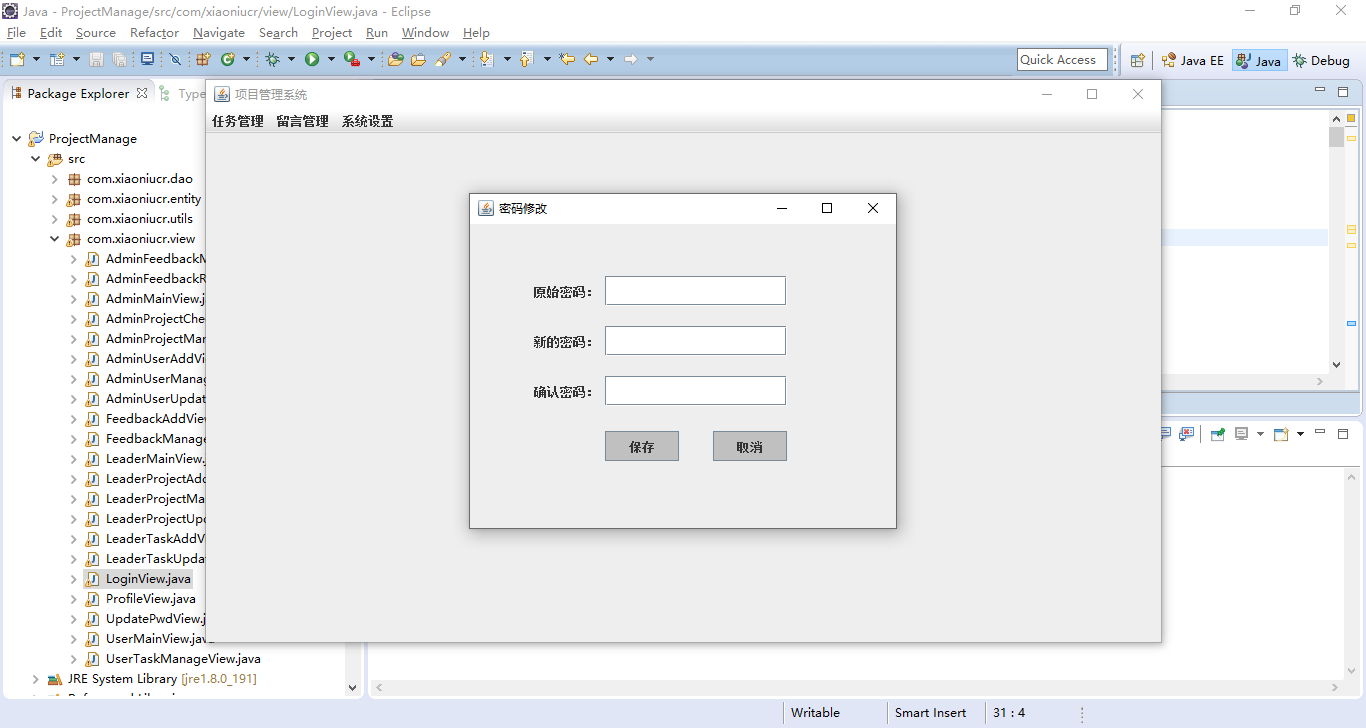Click the Run Last Tool external tools icon
1366x728 pixels.
pyautogui.click(x=351, y=59)
